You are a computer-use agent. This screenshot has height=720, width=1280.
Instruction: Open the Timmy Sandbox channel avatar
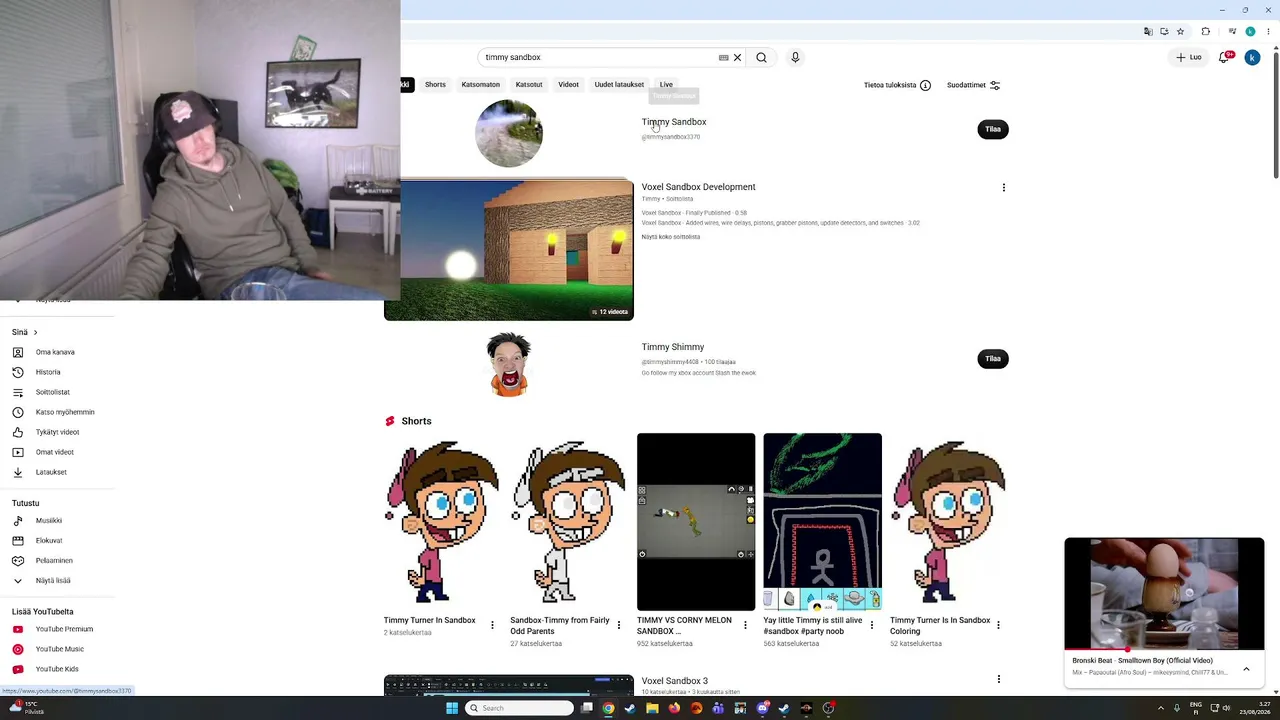(x=509, y=133)
